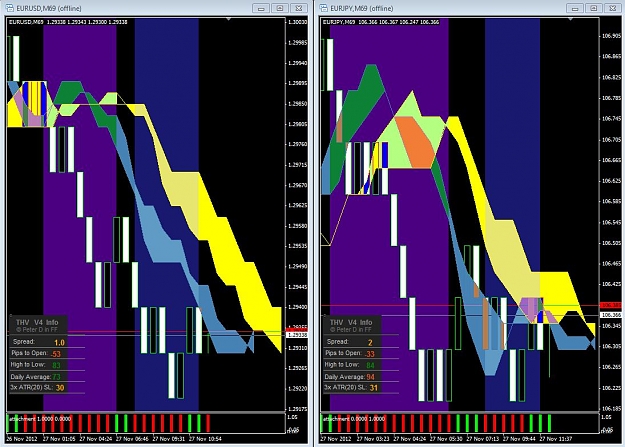The width and height of the screenshot is (625, 447).
Task: Click the EURJPY,M69 (offline) title text
Action: pos(361,8)
